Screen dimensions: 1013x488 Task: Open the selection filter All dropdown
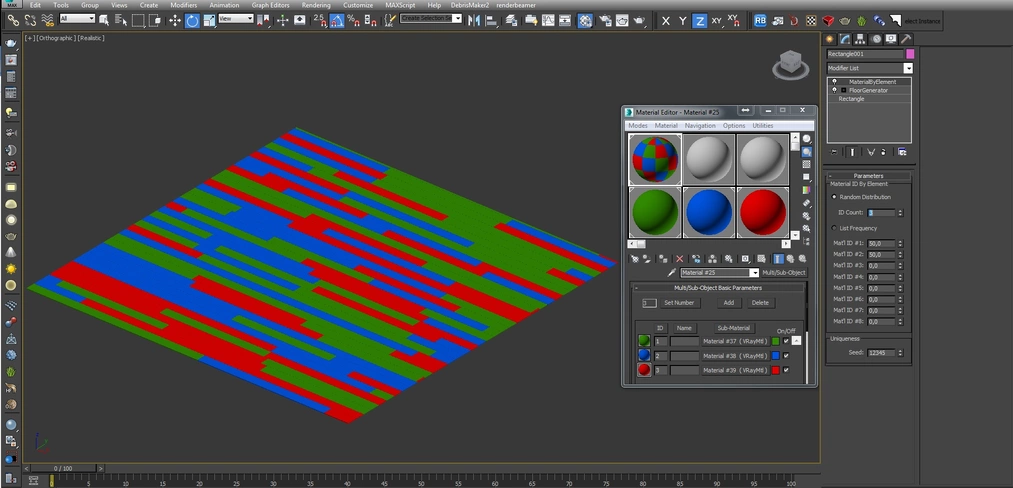[x=78, y=19]
